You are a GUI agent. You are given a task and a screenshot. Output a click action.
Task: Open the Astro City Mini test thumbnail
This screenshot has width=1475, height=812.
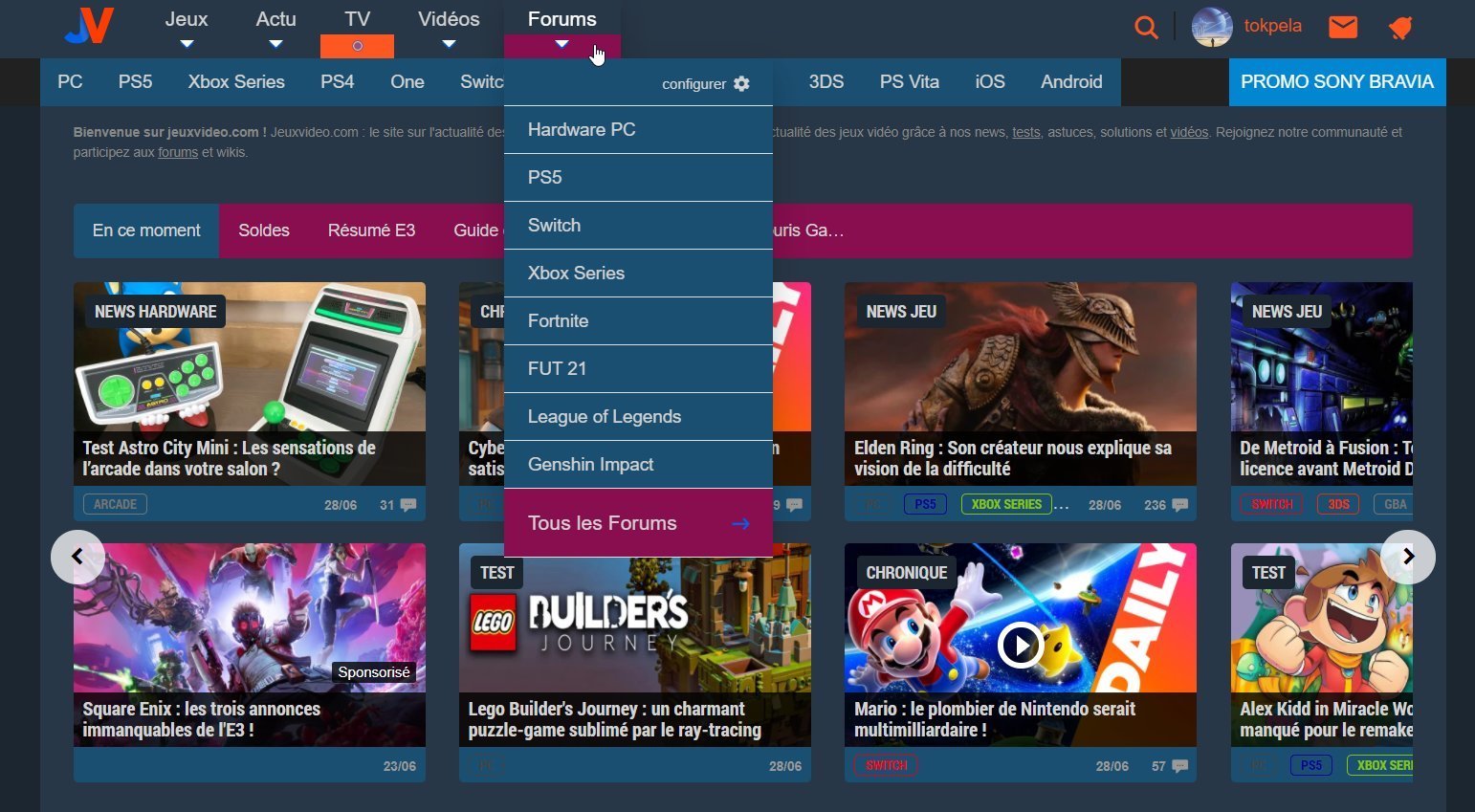coord(250,384)
